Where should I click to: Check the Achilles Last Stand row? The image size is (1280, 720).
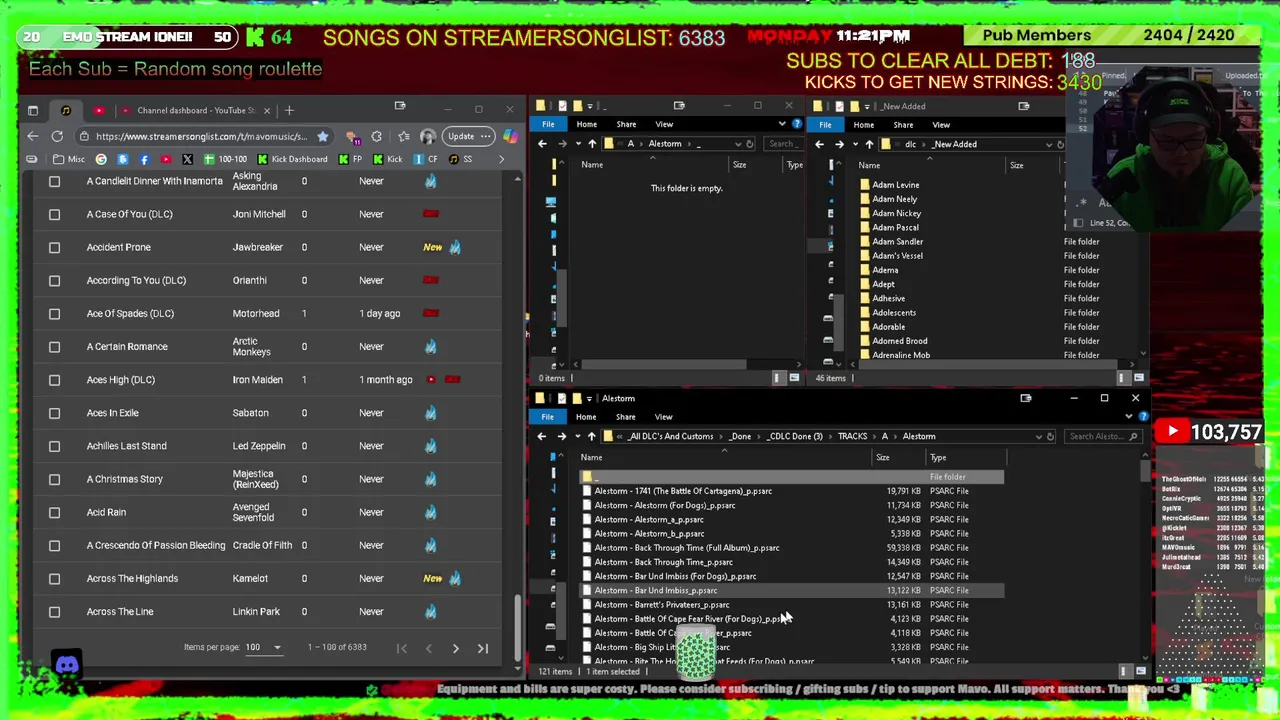click(x=55, y=446)
